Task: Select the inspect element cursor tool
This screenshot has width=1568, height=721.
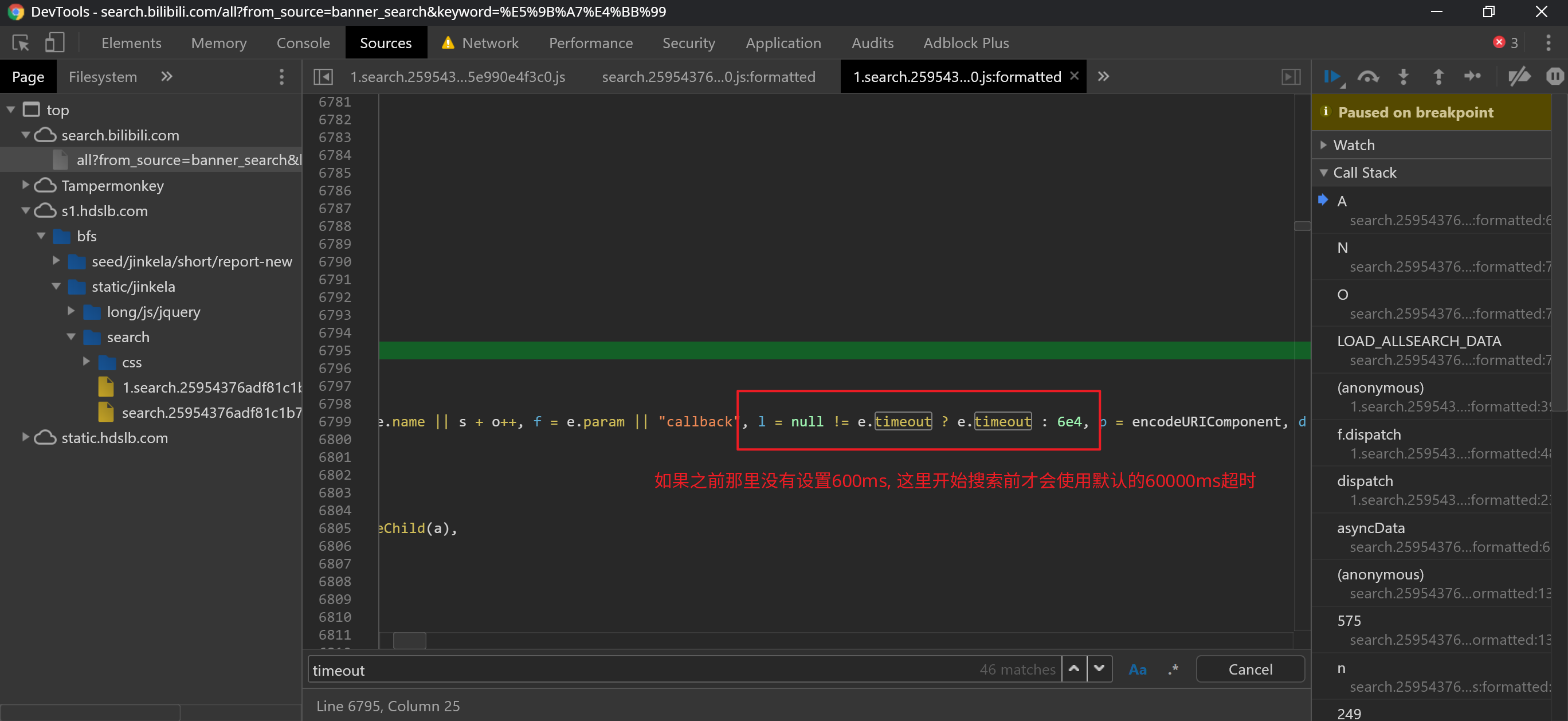Action: [x=20, y=42]
